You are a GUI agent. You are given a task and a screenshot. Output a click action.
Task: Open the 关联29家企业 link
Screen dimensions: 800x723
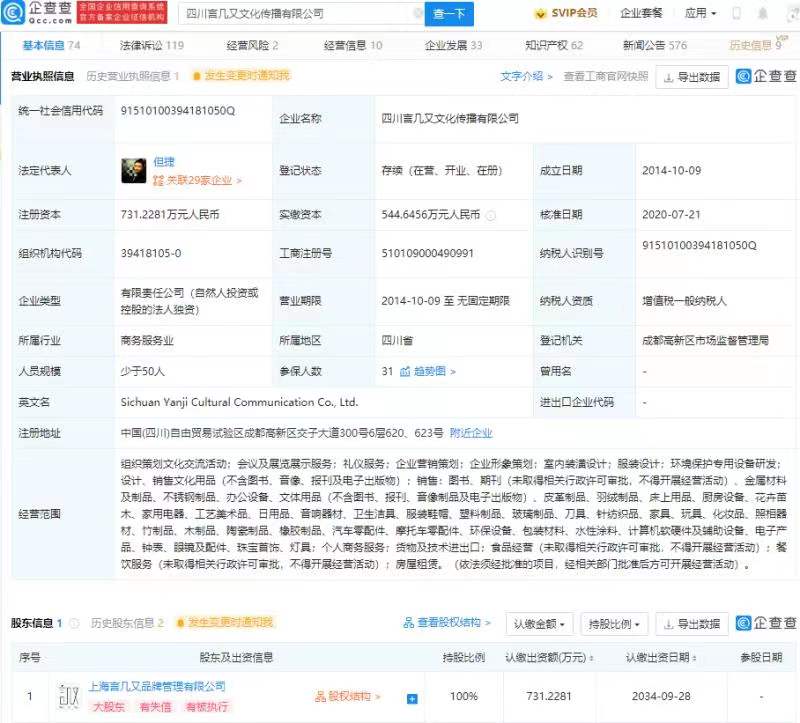(197, 180)
